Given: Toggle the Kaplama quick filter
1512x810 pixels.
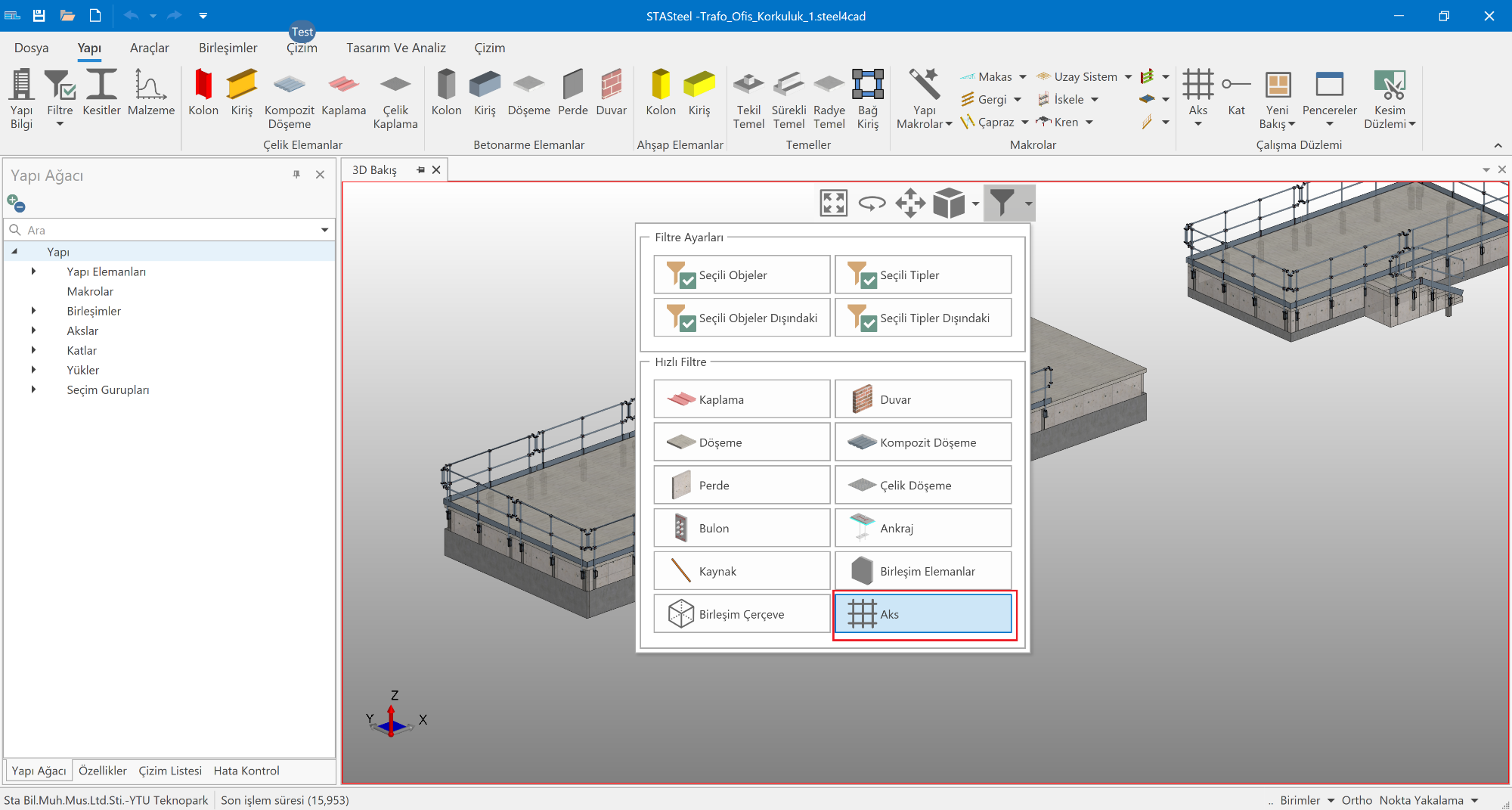Looking at the screenshot, I should coord(741,399).
